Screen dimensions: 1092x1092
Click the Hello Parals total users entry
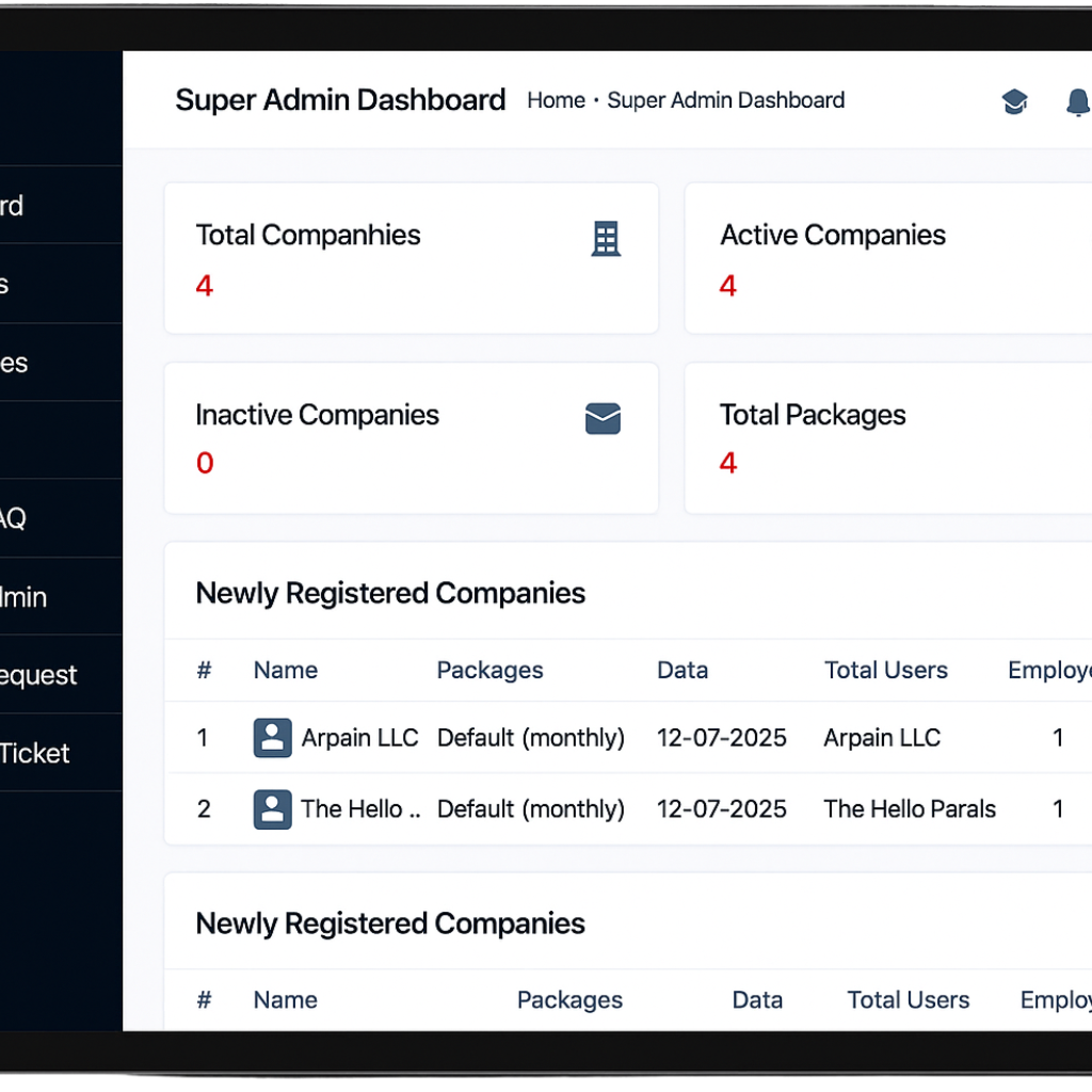(x=909, y=809)
